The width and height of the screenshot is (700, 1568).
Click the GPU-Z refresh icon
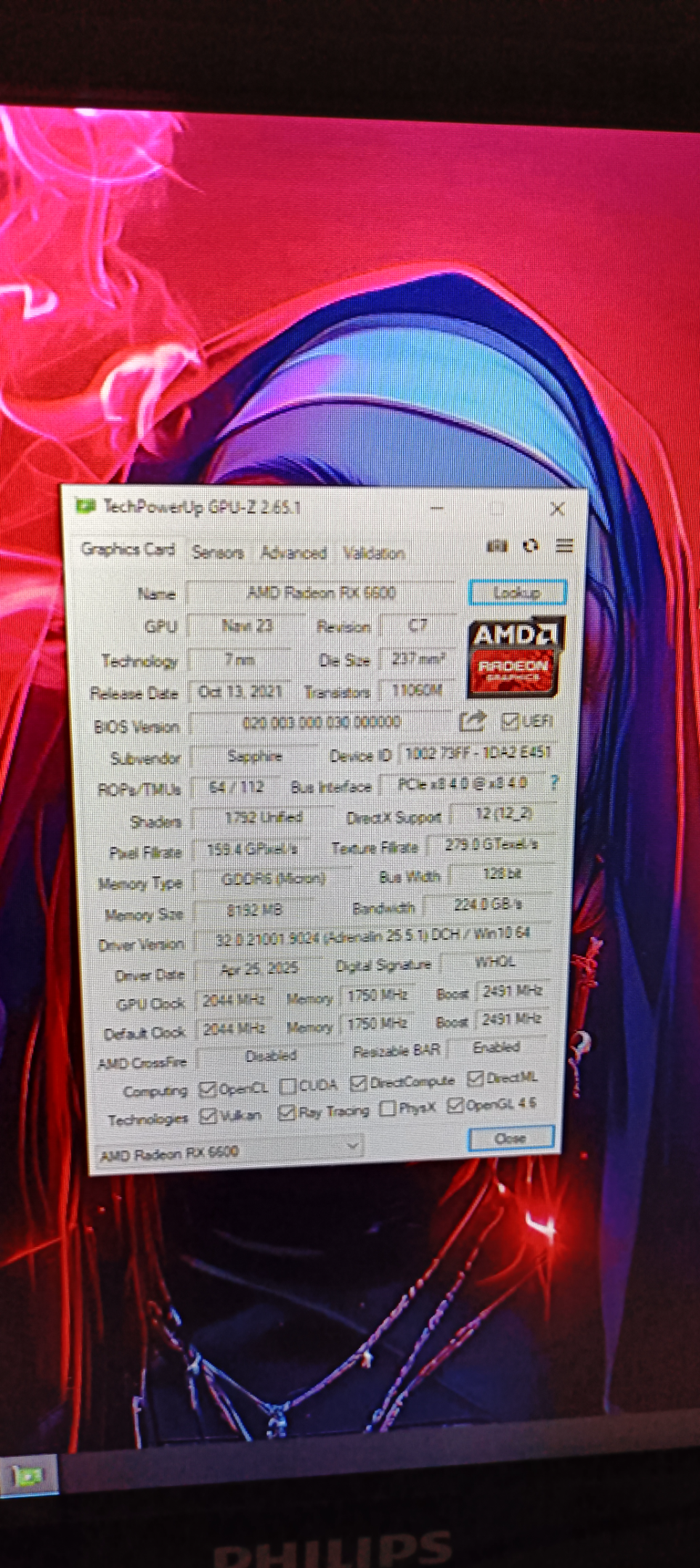(531, 546)
